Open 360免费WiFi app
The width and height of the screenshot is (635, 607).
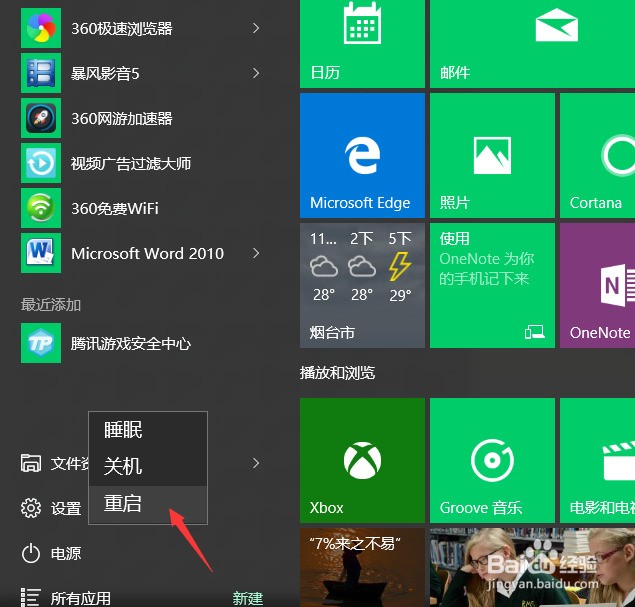142,208
